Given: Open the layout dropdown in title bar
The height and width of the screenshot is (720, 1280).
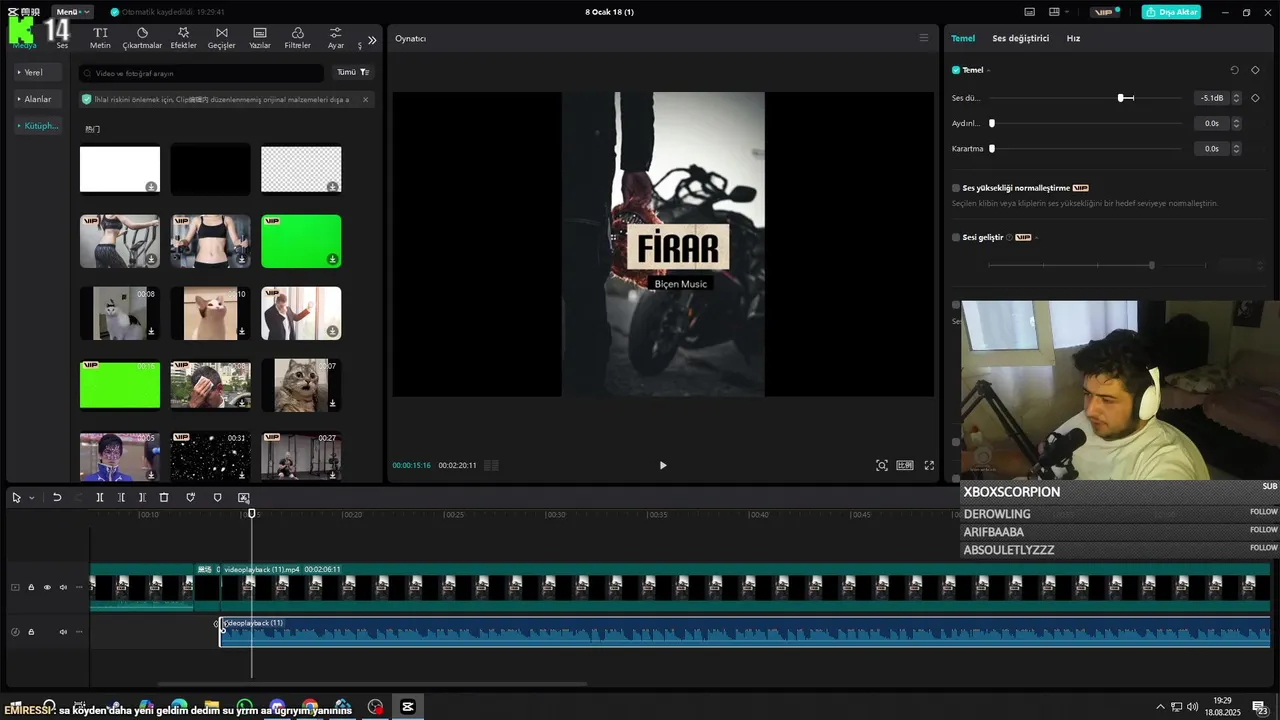Looking at the screenshot, I should 1059,12.
